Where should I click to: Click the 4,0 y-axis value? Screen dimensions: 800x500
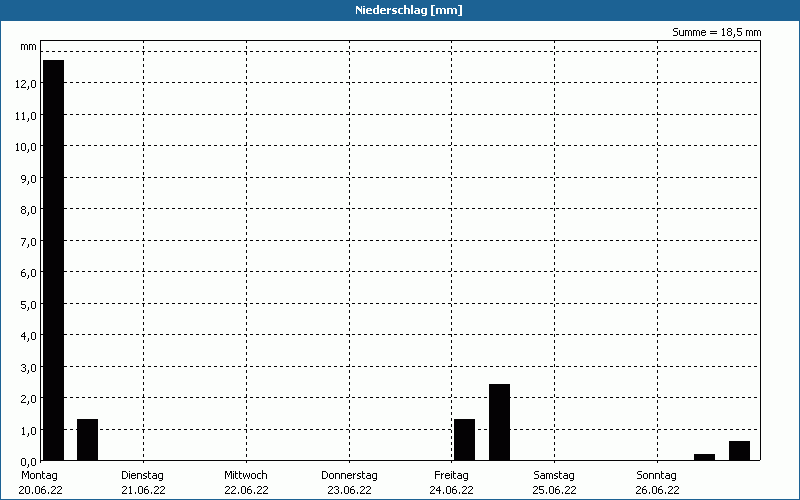(x=29, y=336)
